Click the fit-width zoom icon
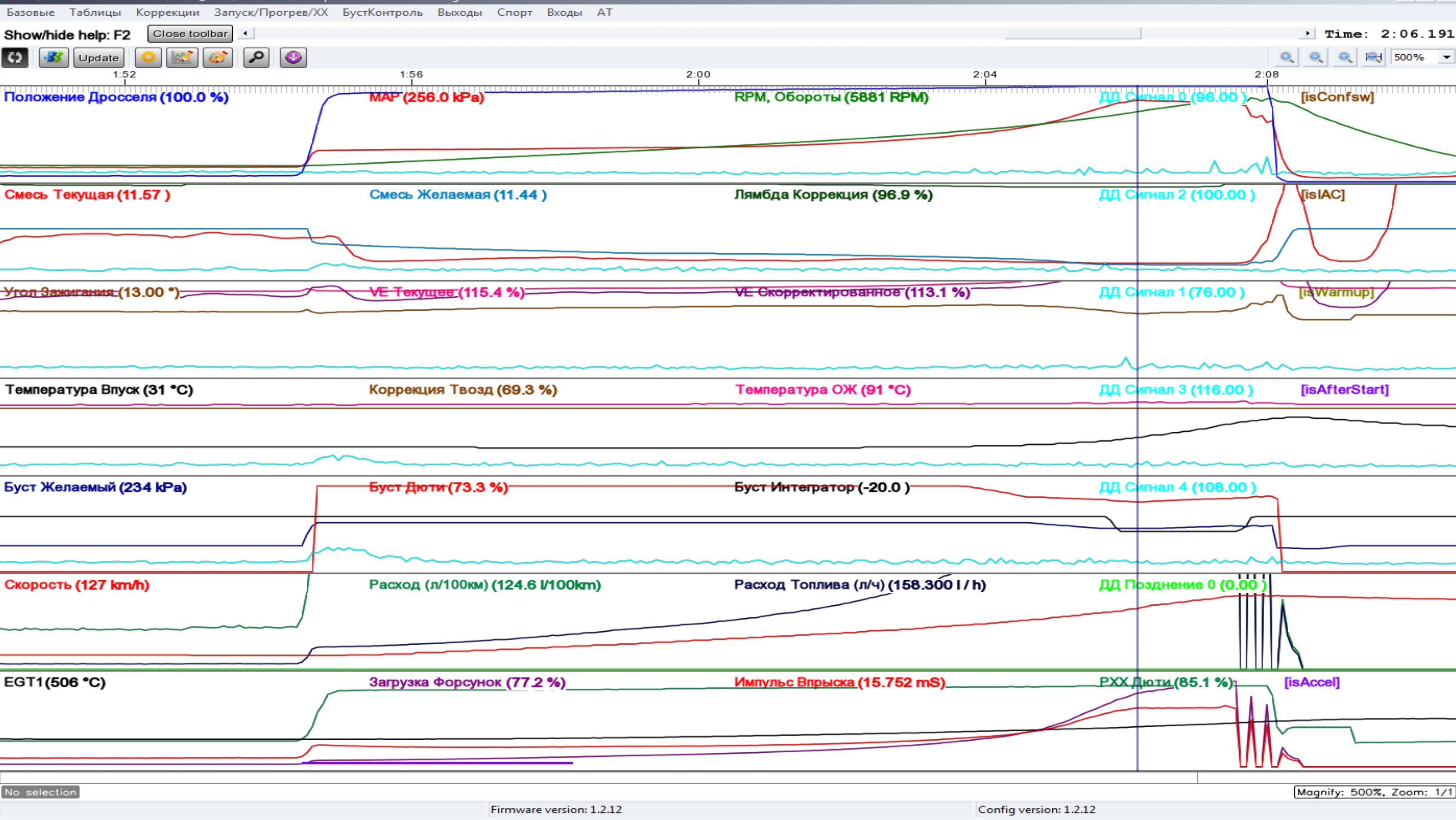This screenshot has width=1456, height=820. [x=1373, y=57]
